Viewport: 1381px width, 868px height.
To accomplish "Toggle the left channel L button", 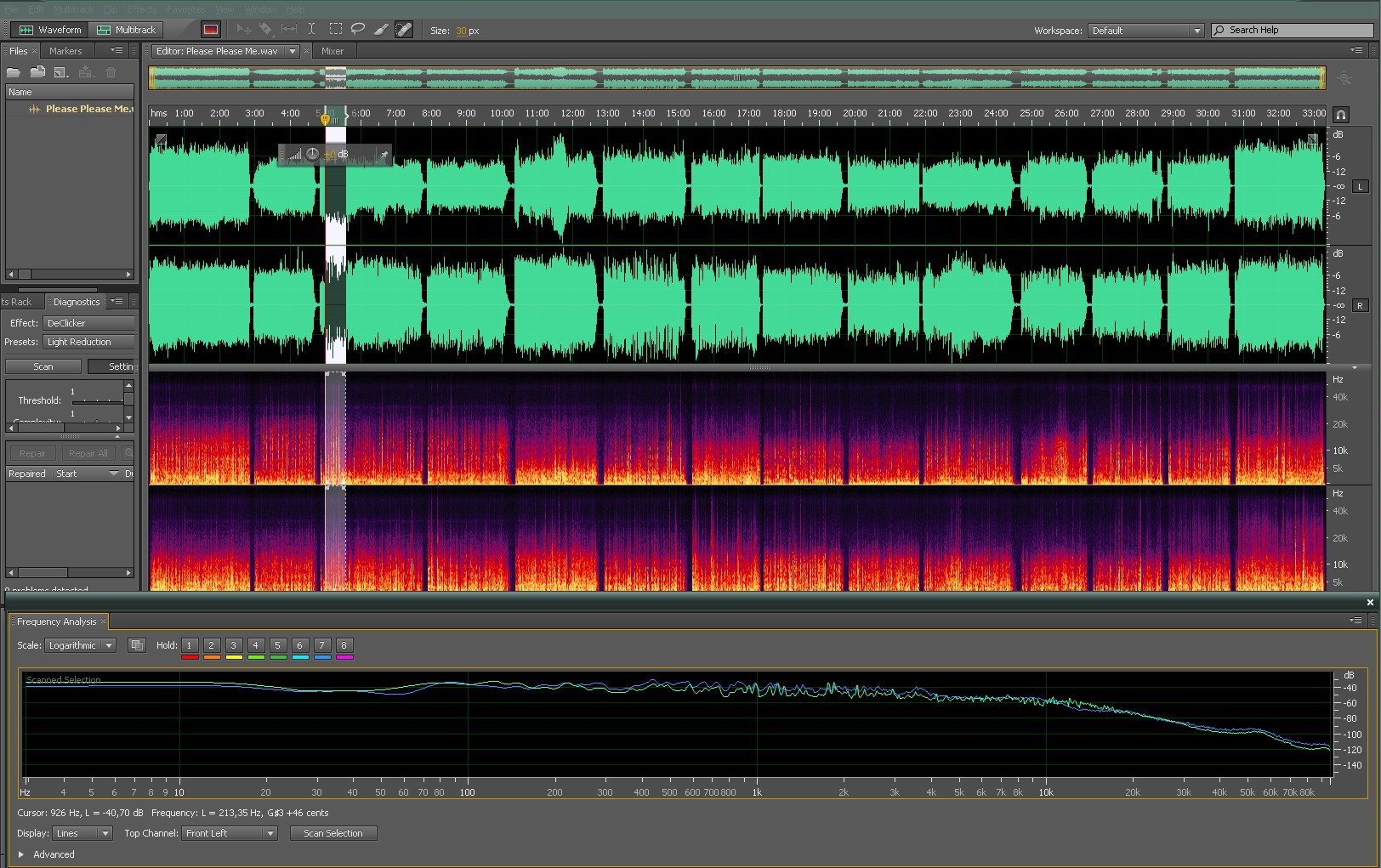I will 1360,186.
